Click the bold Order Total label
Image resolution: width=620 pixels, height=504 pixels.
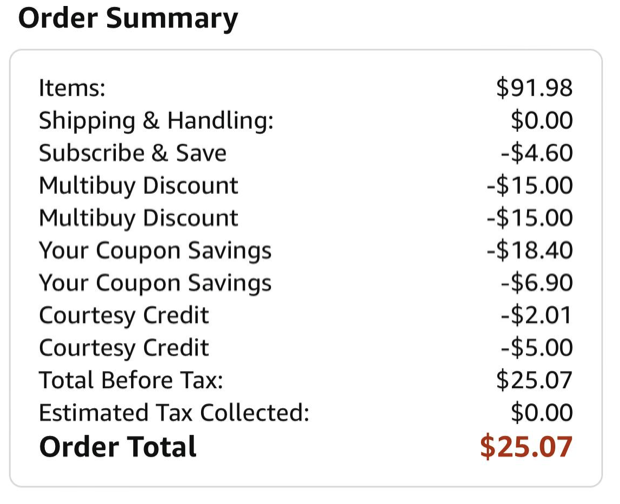118,446
